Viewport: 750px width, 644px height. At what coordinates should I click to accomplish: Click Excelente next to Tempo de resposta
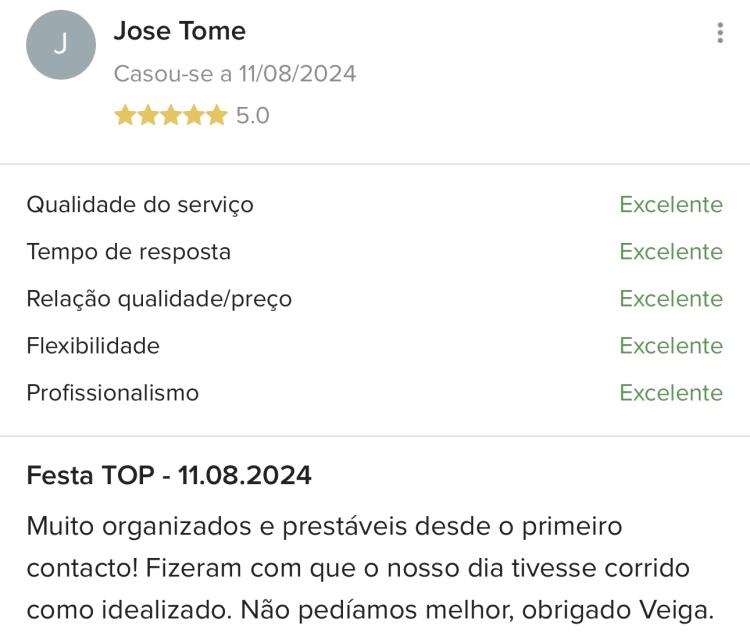pyautogui.click(x=671, y=251)
